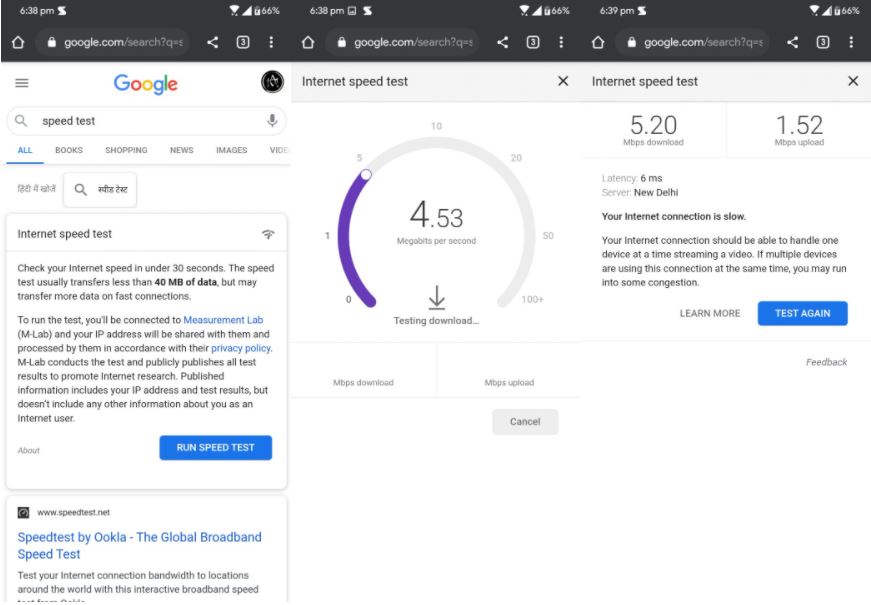The image size is (871, 605).
Task: Tap the speed gauge needle handle
Action: [x=366, y=175]
